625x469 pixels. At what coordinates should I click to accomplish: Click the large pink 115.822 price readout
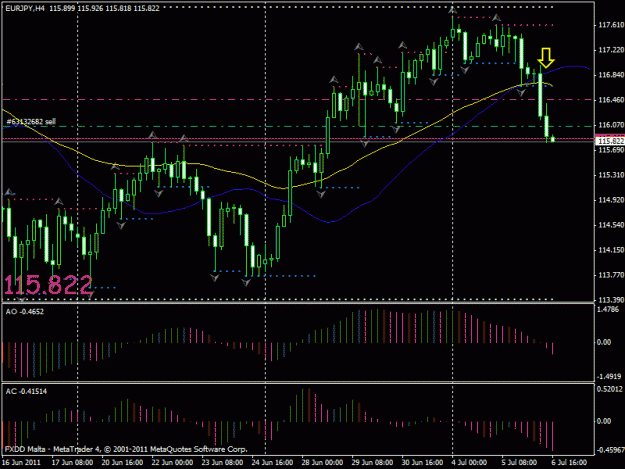pyautogui.click(x=48, y=286)
